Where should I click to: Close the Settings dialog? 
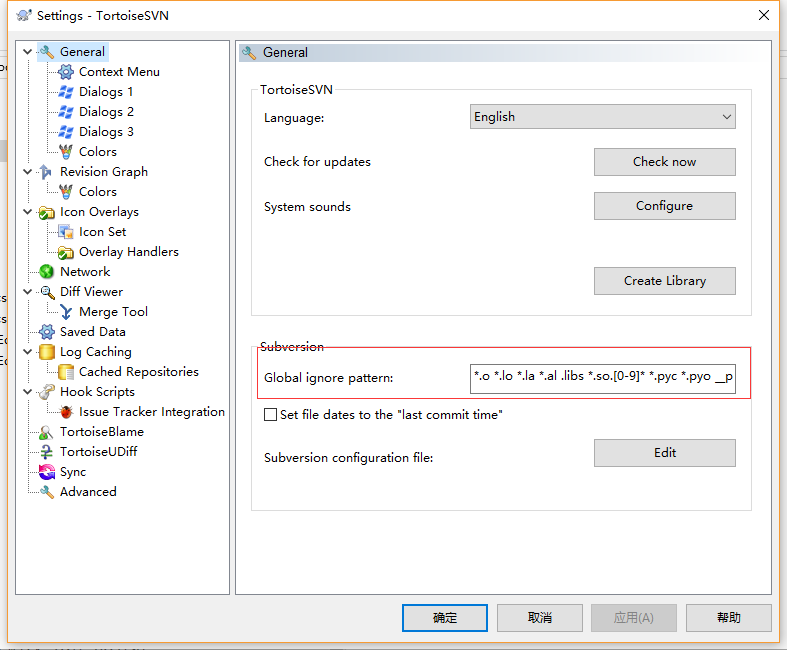pyautogui.click(x=764, y=15)
